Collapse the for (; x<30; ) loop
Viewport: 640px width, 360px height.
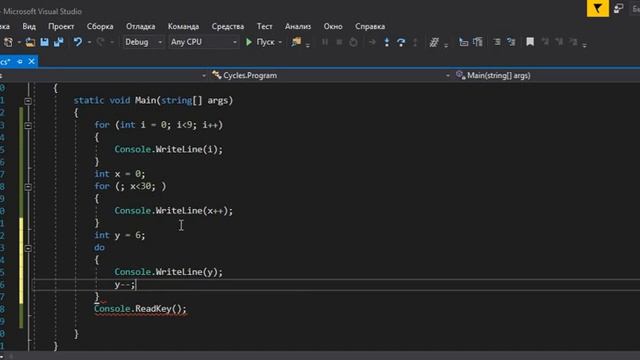click(28, 187)
